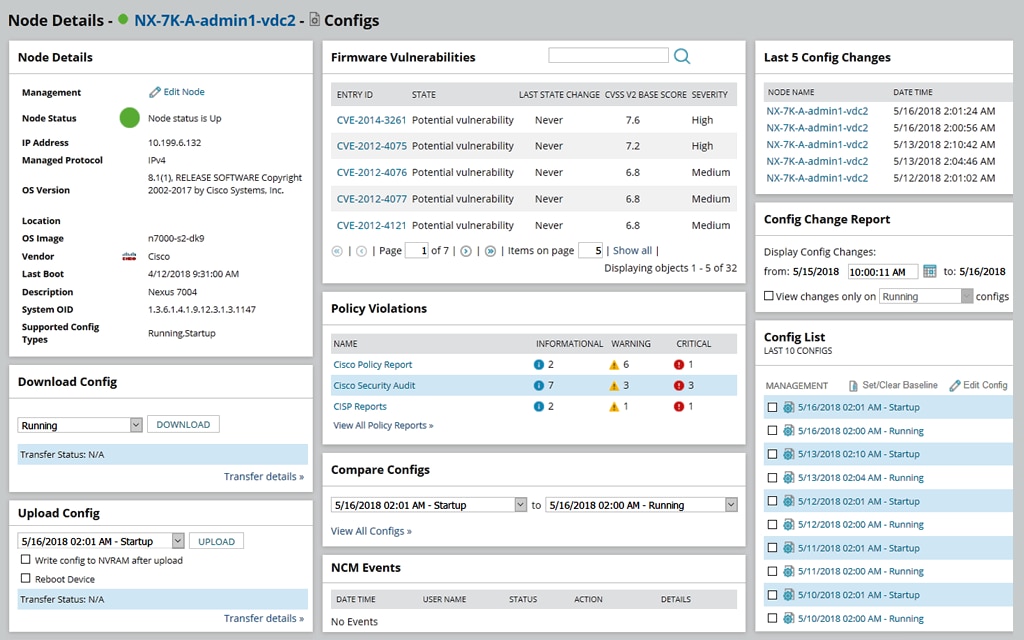Viewport: 1024px width, 640px height.
Task: Click the gear icon beside 5/16/2018 Running config
Action: (790, 430)
